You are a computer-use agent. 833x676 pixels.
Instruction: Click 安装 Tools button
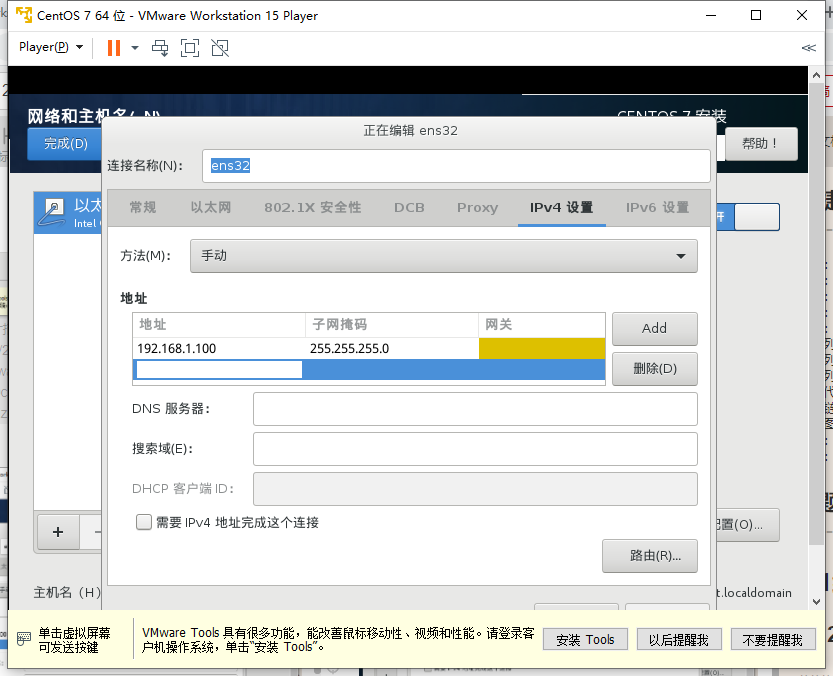[x=585, y=639]
